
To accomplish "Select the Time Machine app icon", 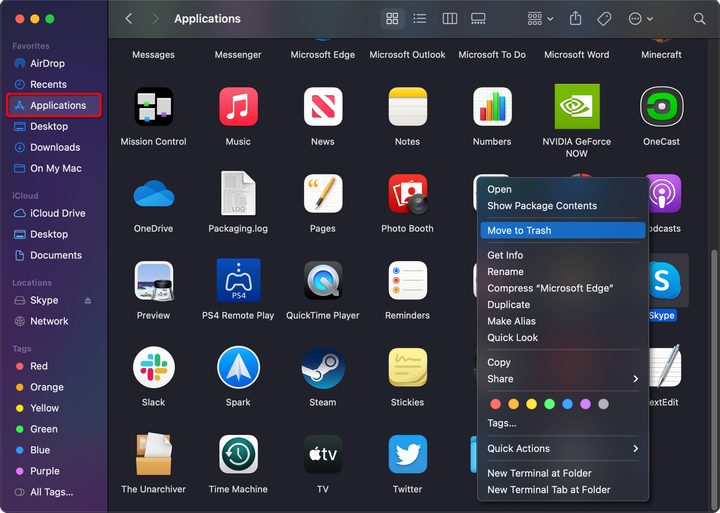I will (238, 454).
